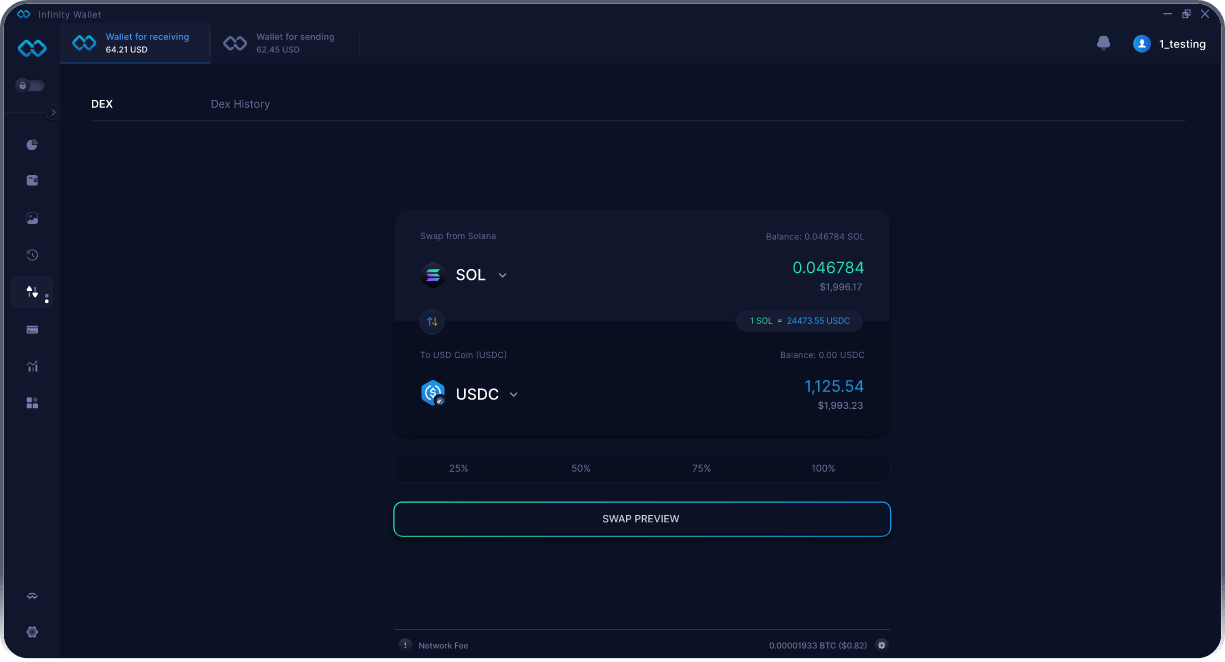Click the $1,993.23 value text
The image size is (1225, 662).
[840, 406]
